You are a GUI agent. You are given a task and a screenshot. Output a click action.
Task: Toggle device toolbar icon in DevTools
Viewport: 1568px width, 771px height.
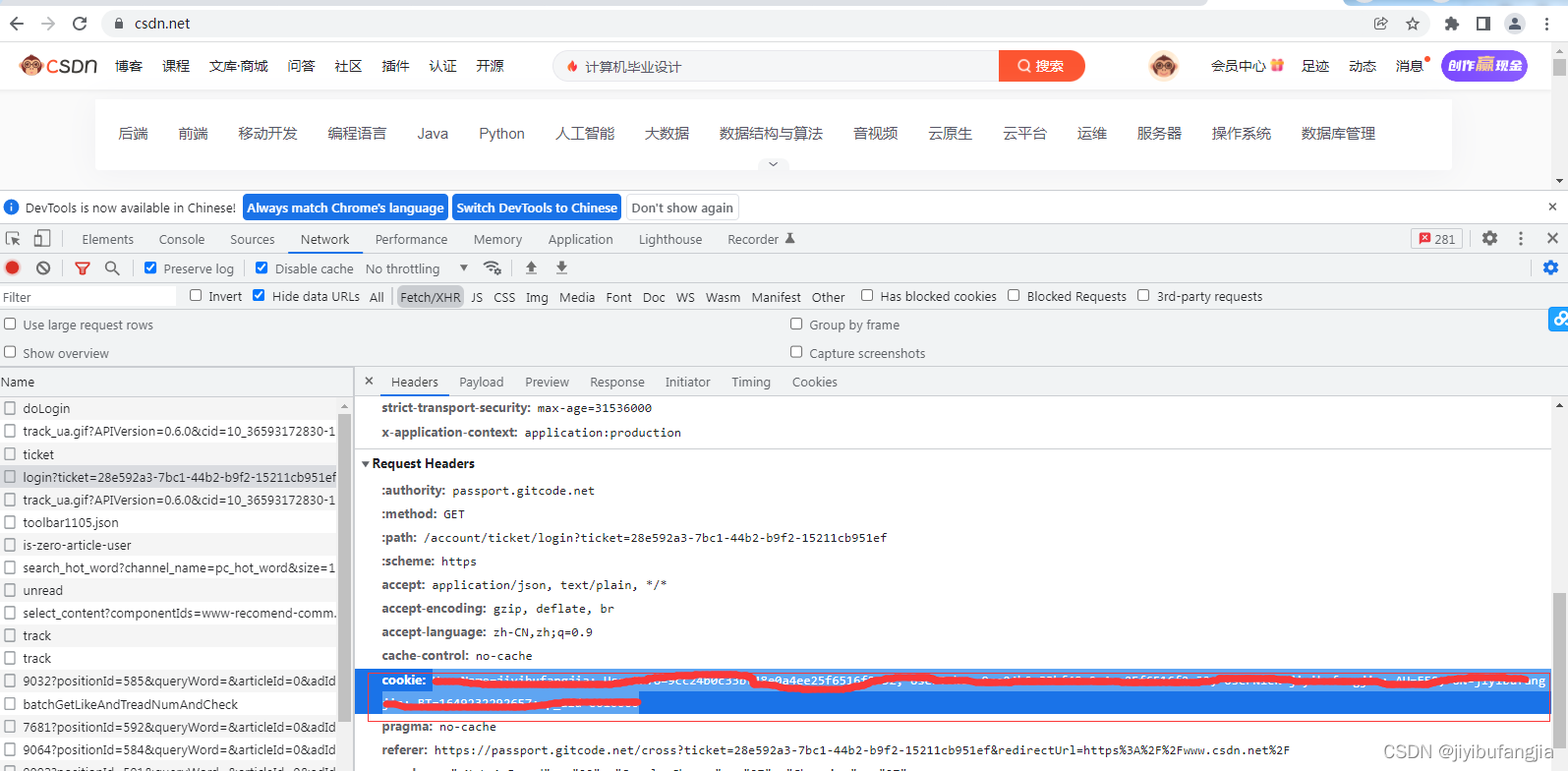[42, 239]
